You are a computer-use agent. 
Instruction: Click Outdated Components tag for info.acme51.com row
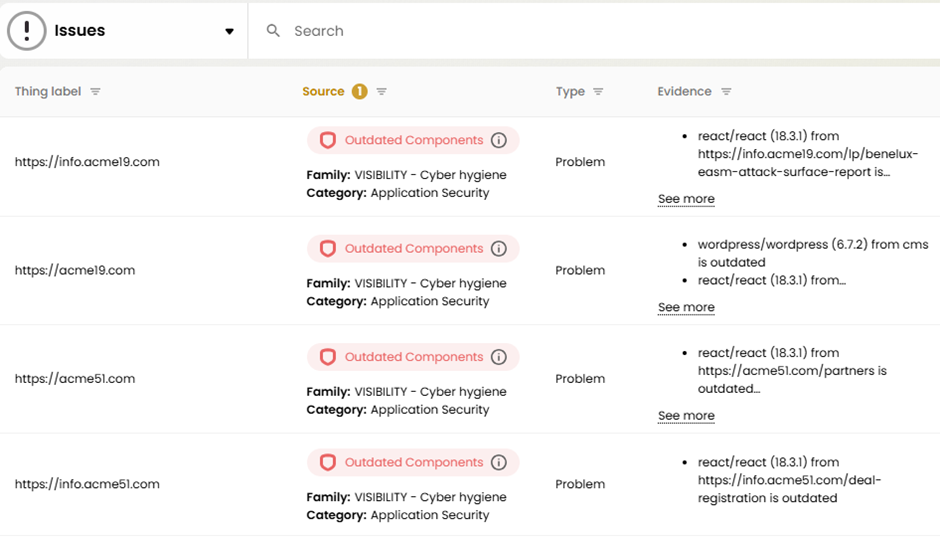[413, 463]
